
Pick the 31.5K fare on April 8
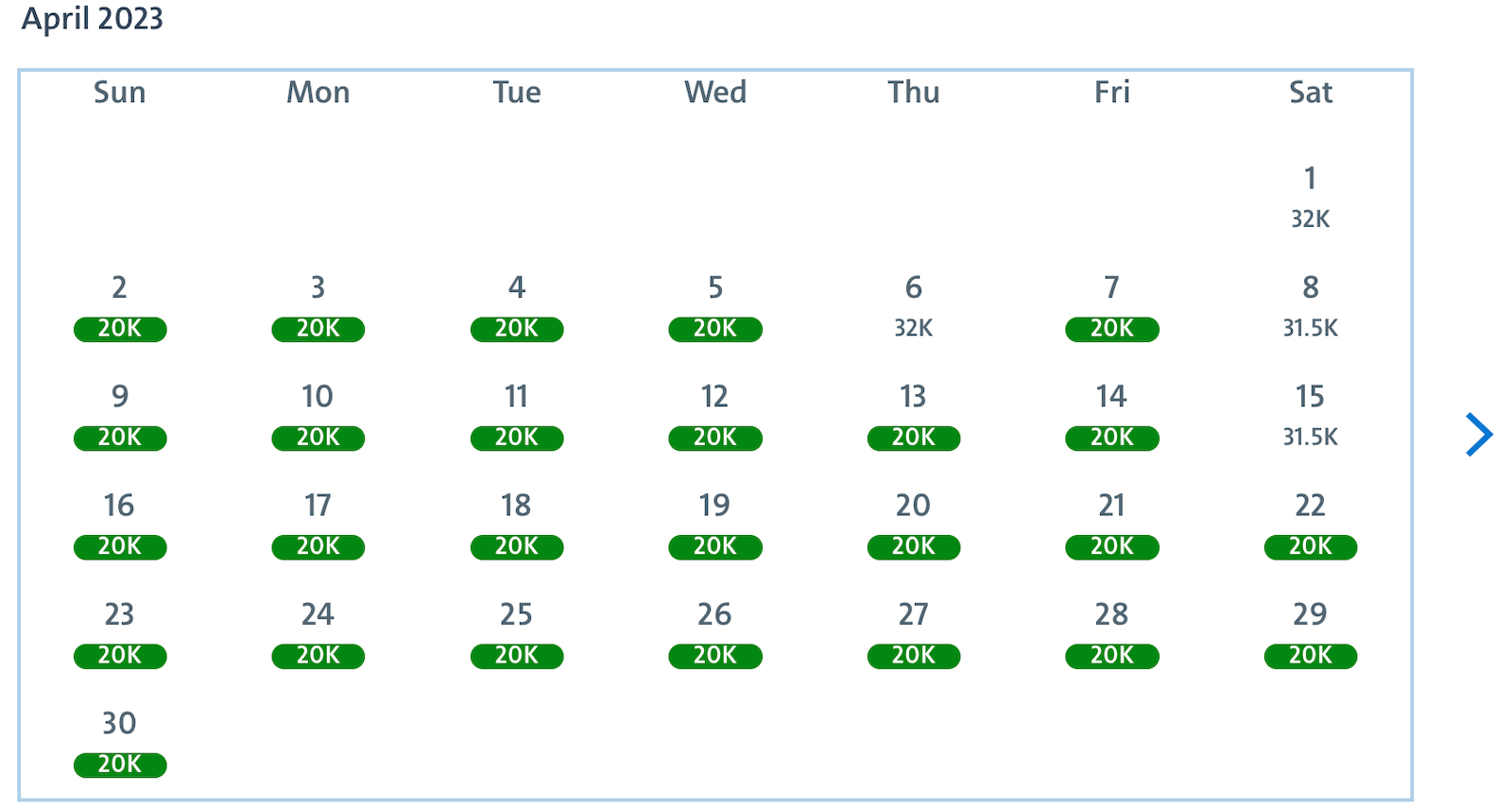click(1310, 328)
